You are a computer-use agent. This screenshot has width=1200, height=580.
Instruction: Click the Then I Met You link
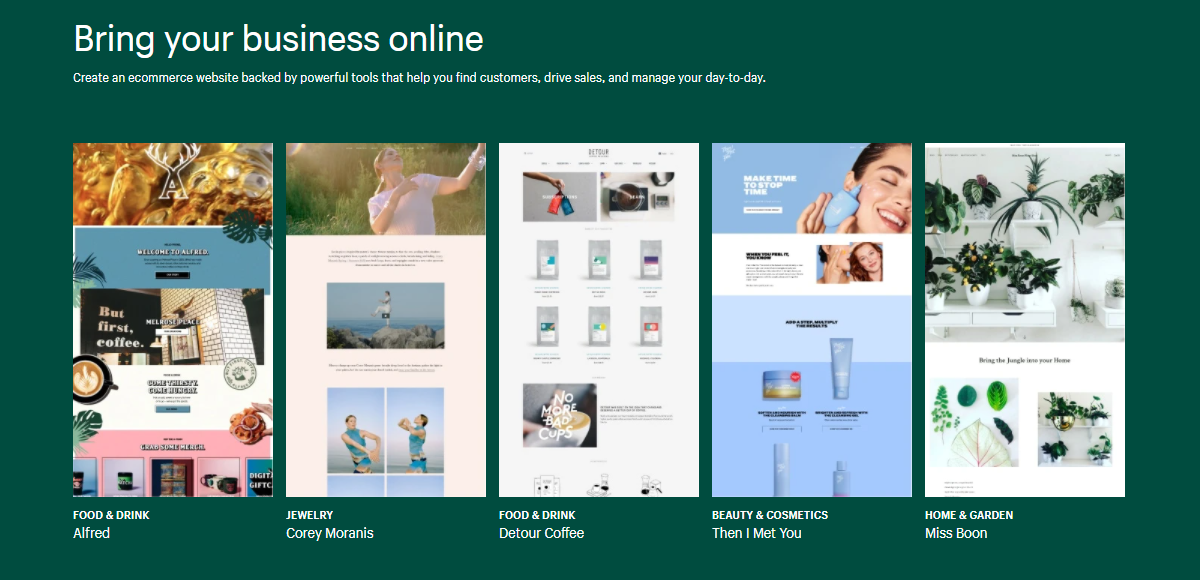[757, 533]
